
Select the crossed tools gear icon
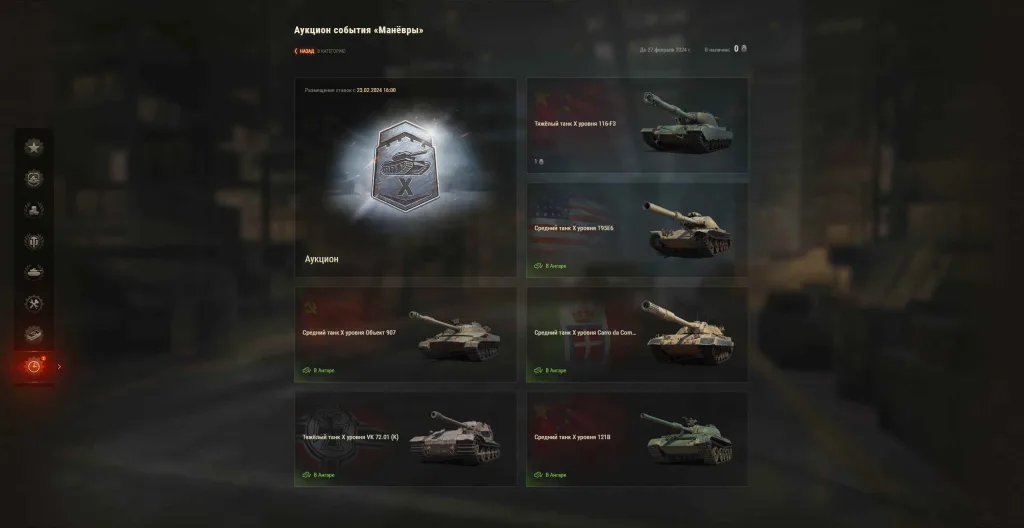(x=34, y=304)
